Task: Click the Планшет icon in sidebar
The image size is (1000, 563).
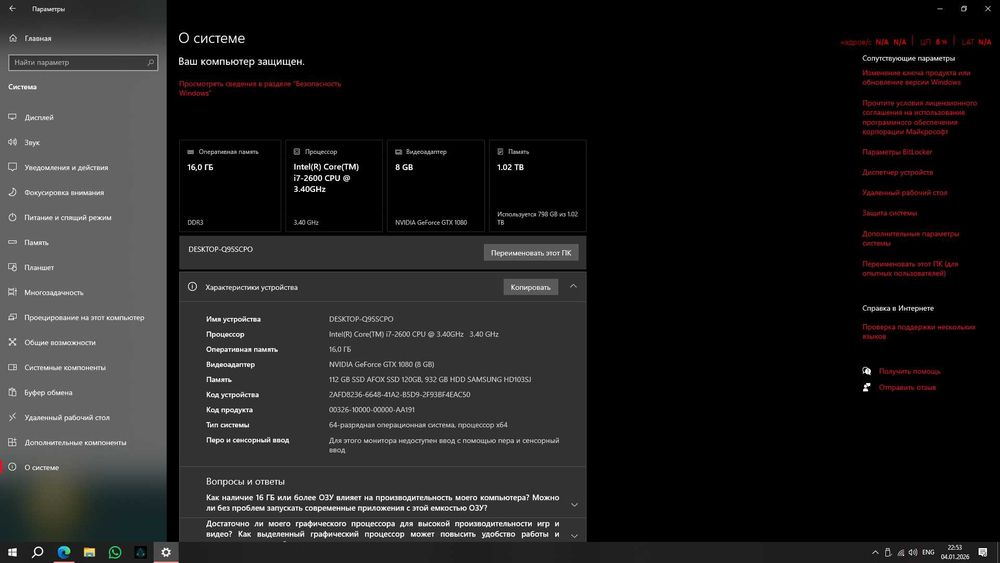Action: click(12, 267)
